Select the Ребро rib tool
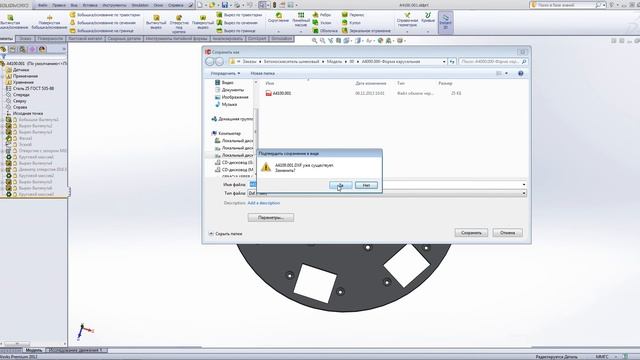The height and width of the screenshot is (360, 640). 322,15
